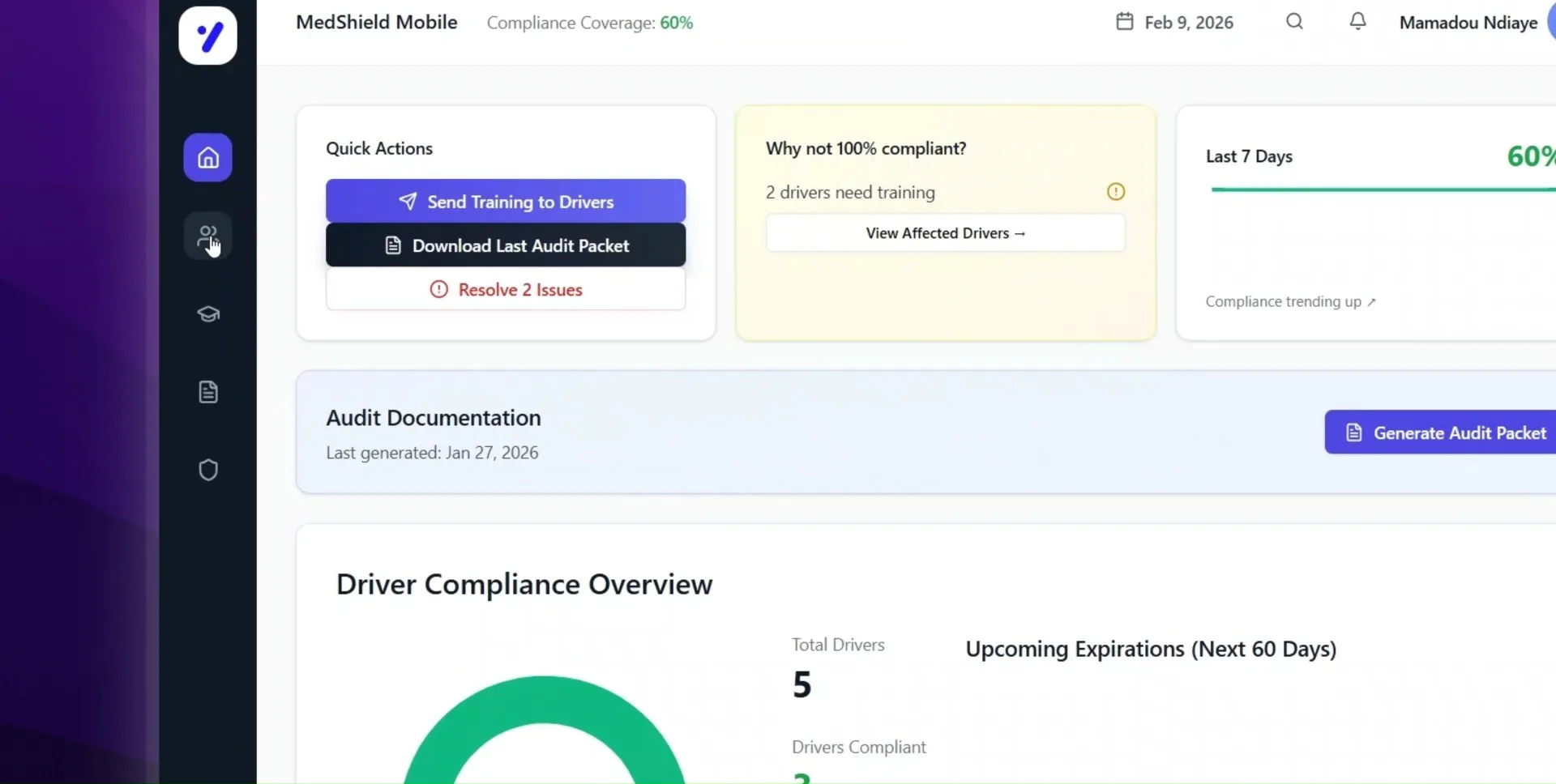This screenshot has height=784, width=1556.
Task: Click the Upcoming Expirations (Next 60 Days) heading
Action: point(1151,650)
